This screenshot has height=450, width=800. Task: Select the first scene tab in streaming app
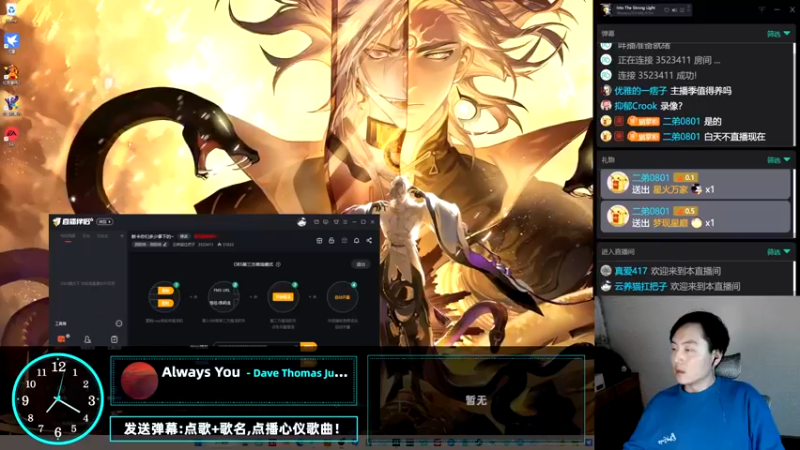[x=68, y=236]
